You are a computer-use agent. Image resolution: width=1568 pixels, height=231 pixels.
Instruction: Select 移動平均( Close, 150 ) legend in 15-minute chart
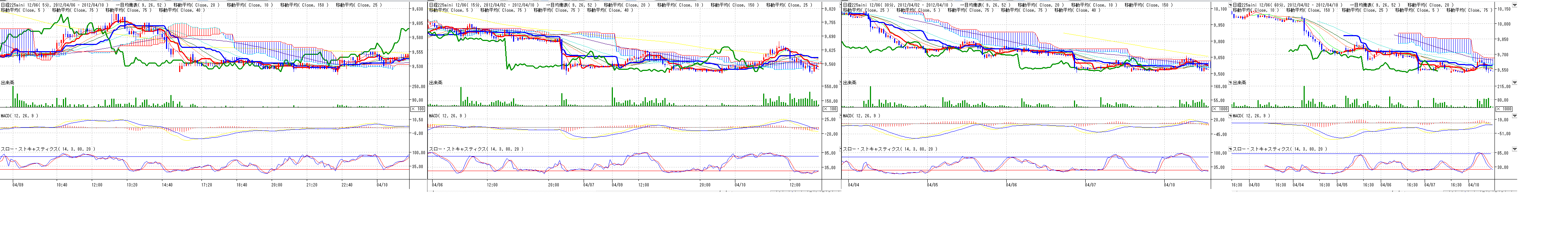734,5
